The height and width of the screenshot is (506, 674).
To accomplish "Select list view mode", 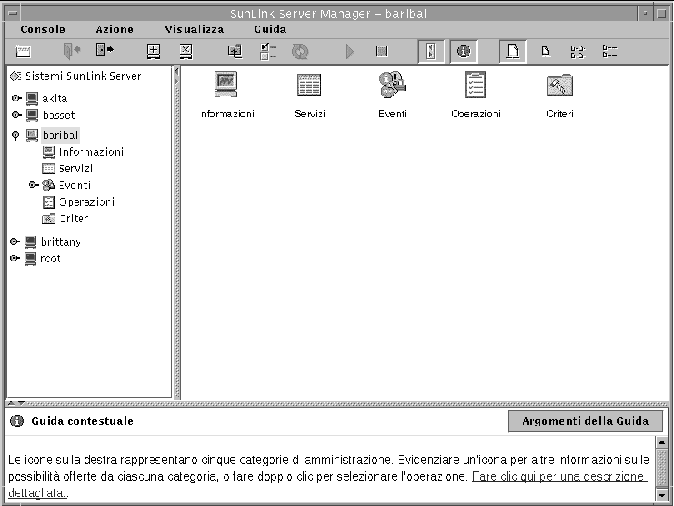I will [x=577, y=52].
